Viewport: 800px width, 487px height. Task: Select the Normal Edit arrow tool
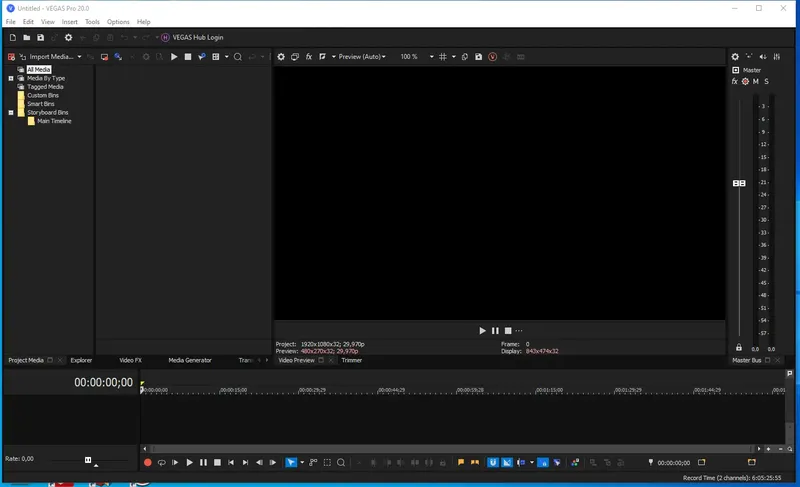tap(291, 463)
